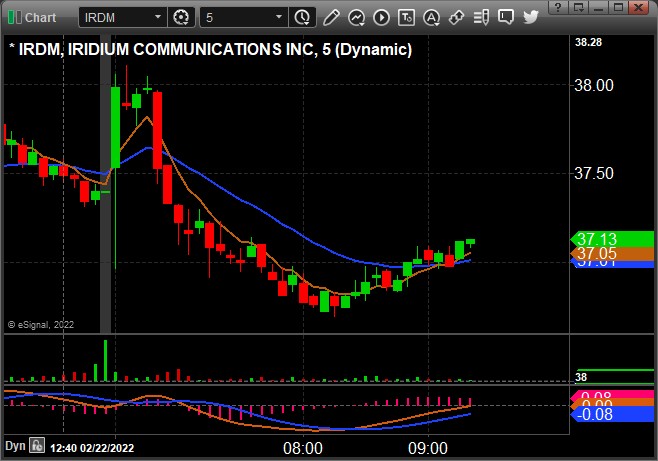This screenshot has height=461, width=658.
Task: Open the window options dropdown button
Action: (x=579, y=7)
